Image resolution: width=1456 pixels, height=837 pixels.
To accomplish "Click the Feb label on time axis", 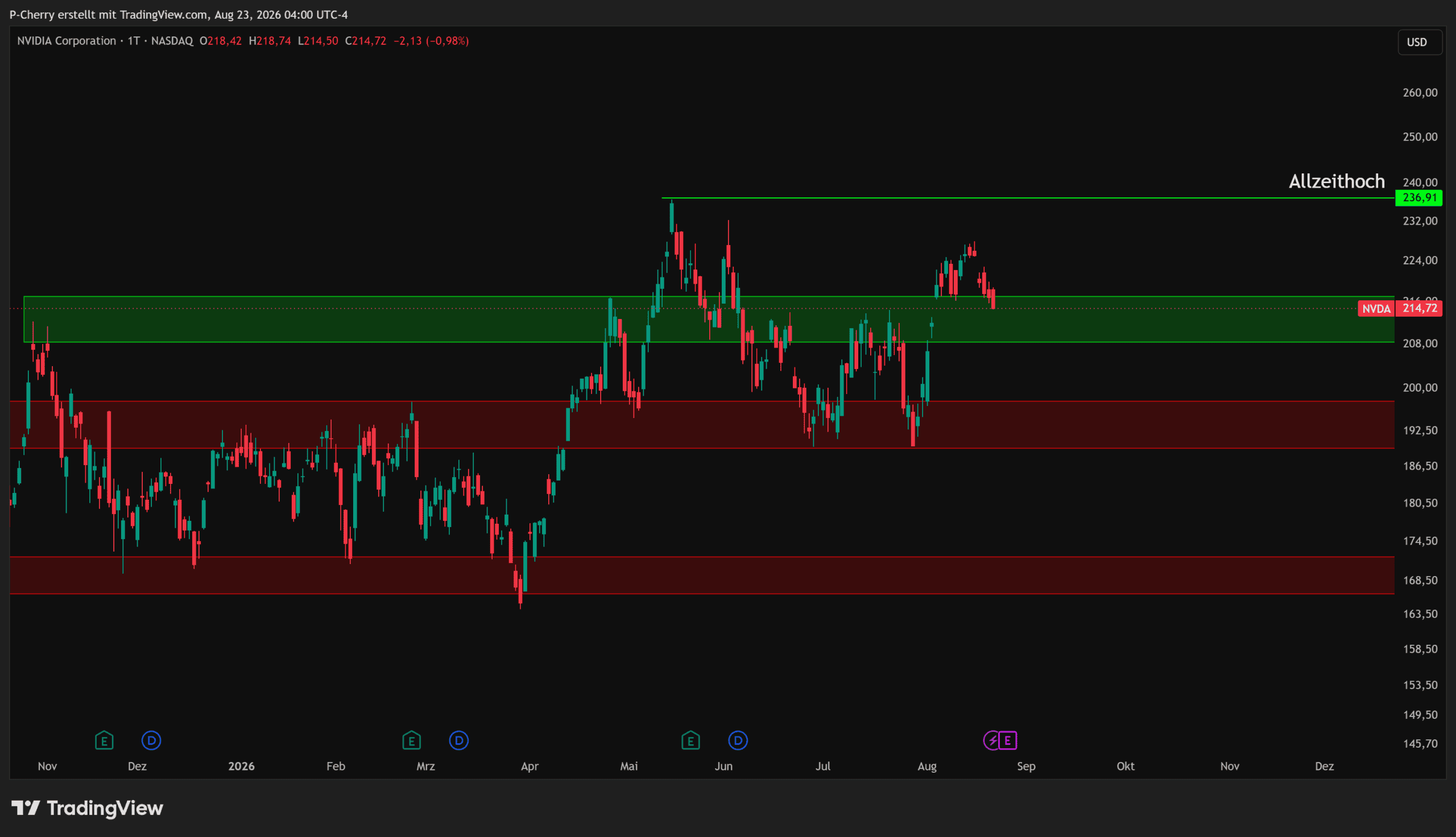I will (336, 766).
